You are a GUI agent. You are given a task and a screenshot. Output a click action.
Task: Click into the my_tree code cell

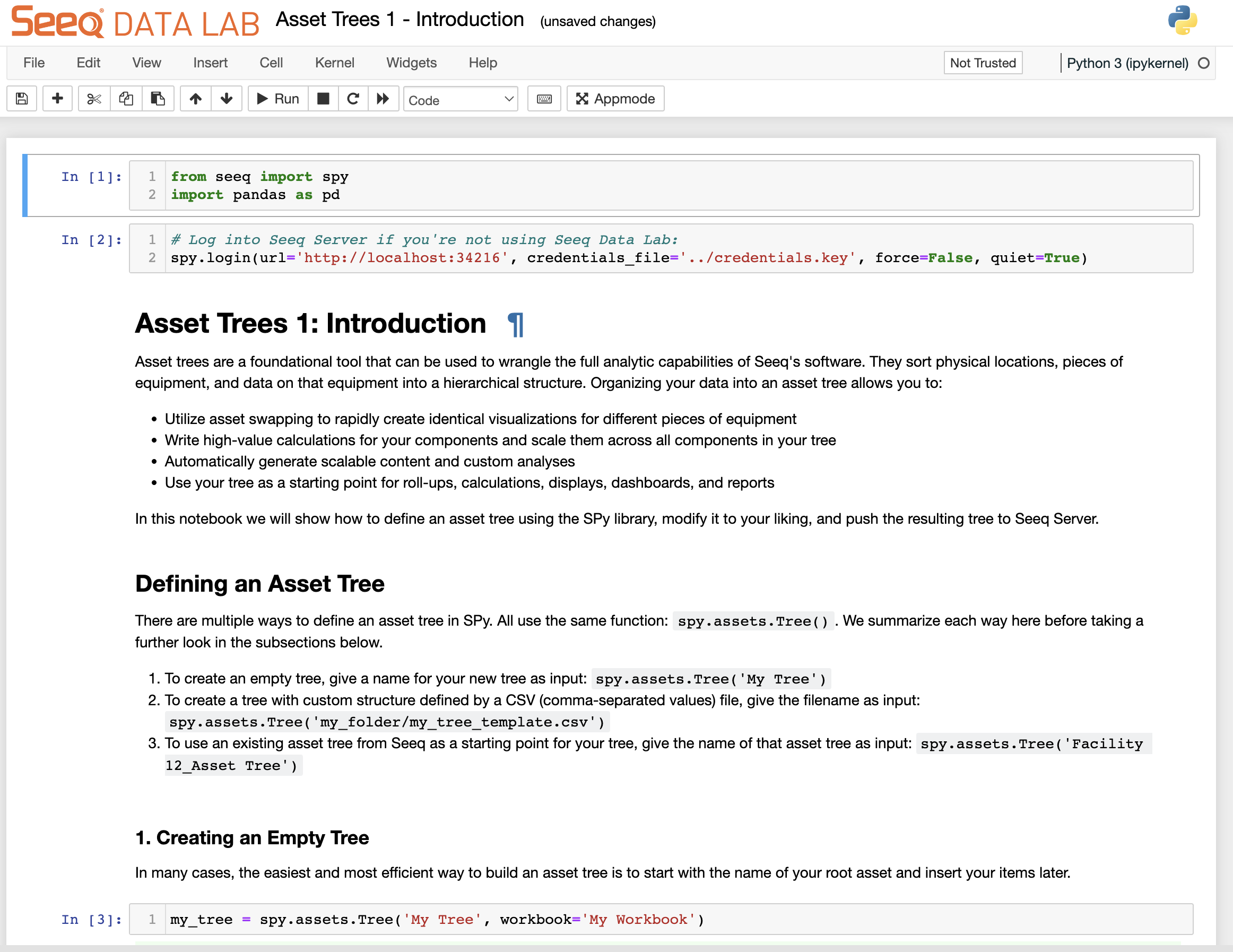tap(679, 920)
